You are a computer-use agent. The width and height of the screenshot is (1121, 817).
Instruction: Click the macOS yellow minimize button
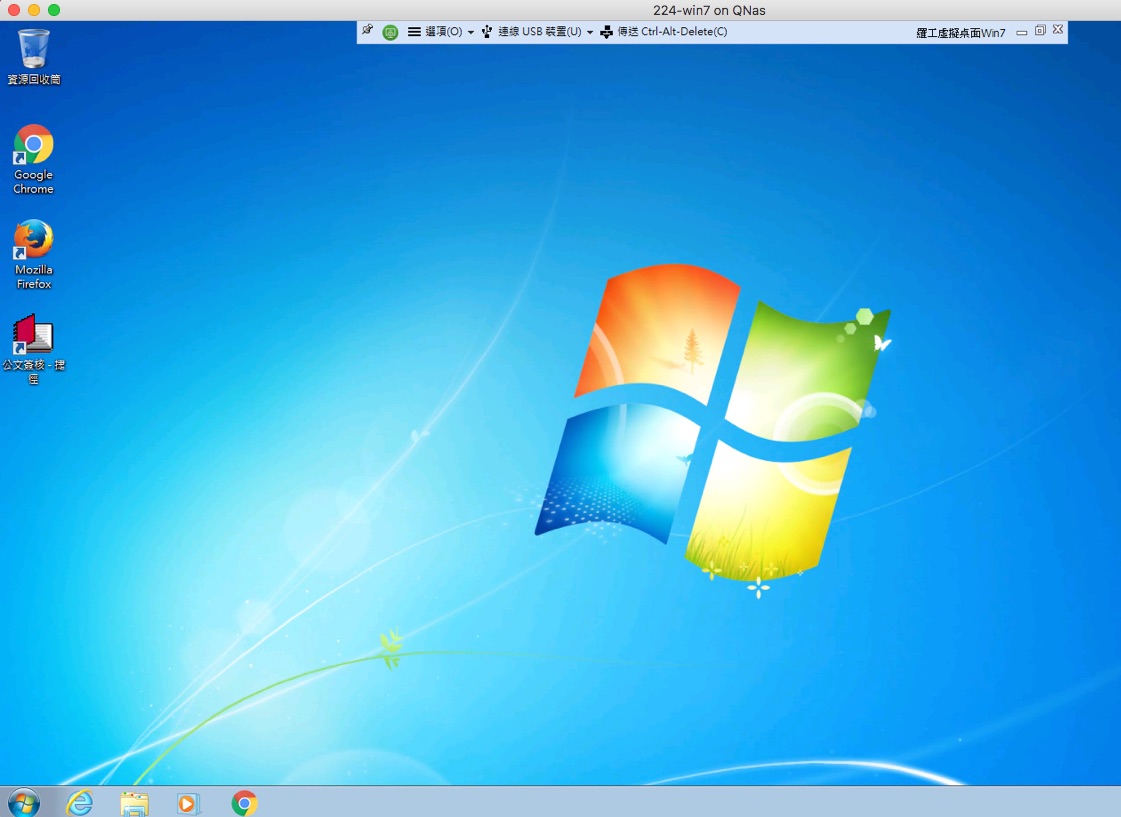(x=34, y=10)
